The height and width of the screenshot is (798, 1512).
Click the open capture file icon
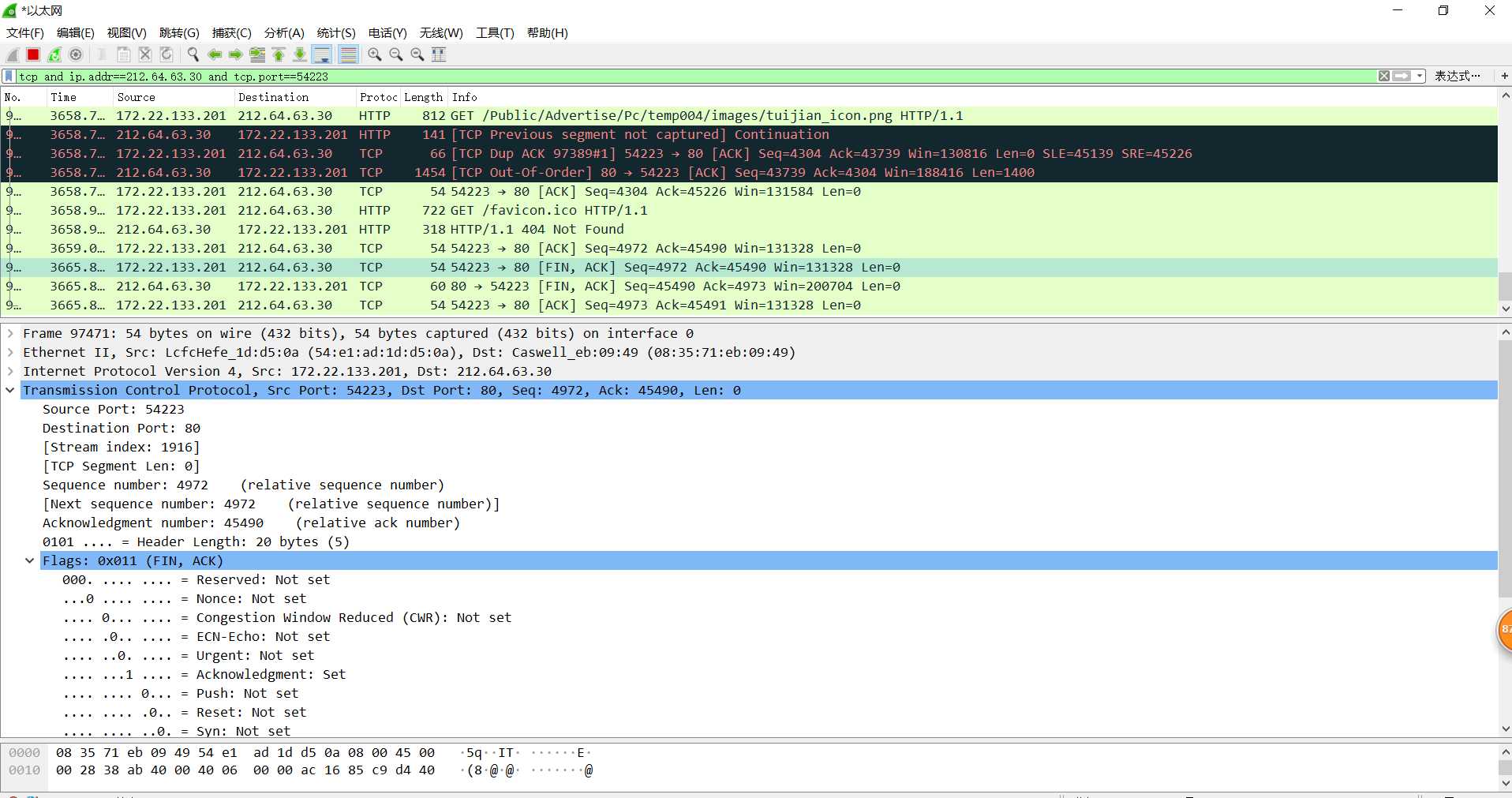(102, 54)
